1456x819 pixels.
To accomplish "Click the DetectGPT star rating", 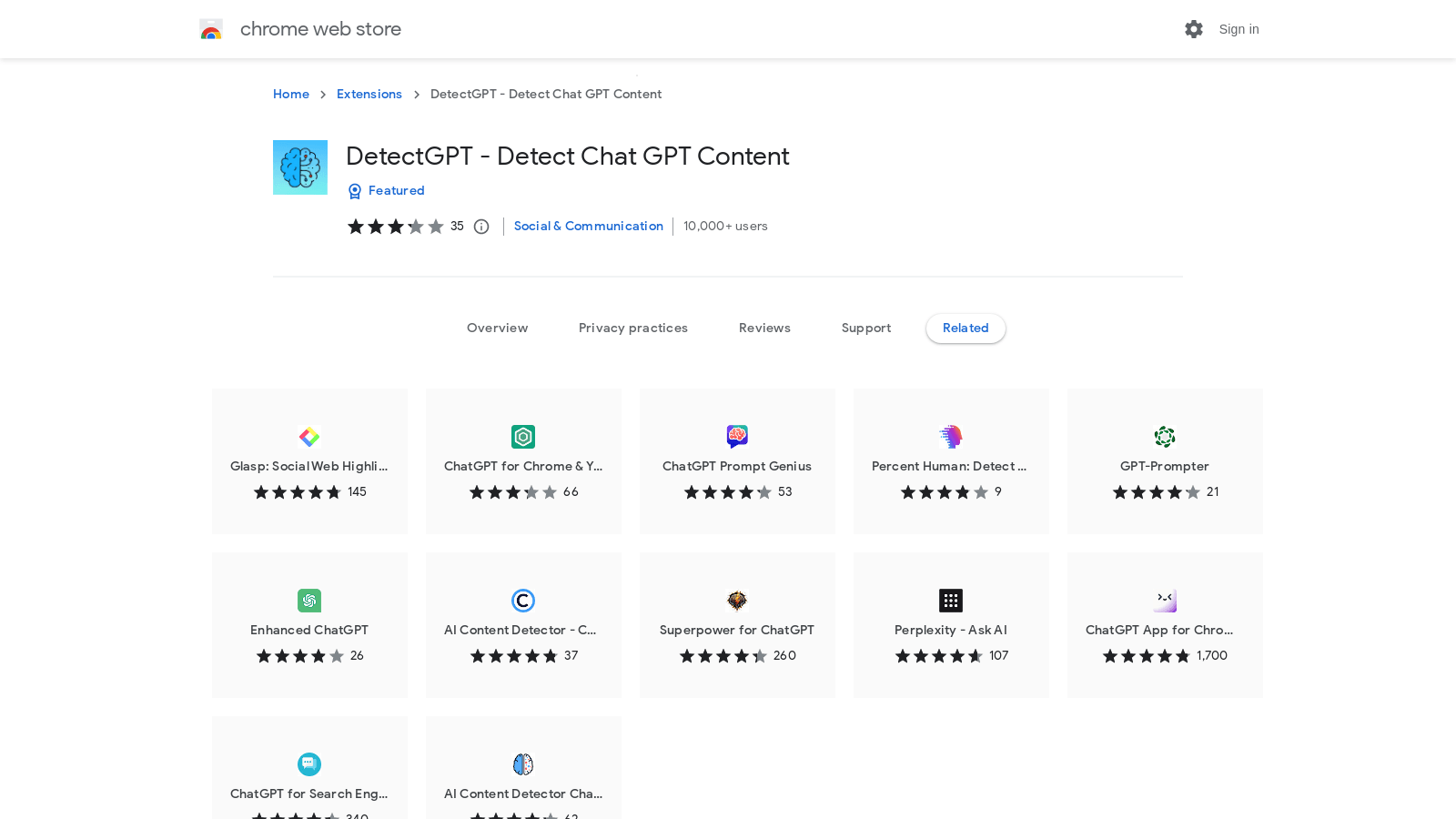I will (x=396, y=227).
